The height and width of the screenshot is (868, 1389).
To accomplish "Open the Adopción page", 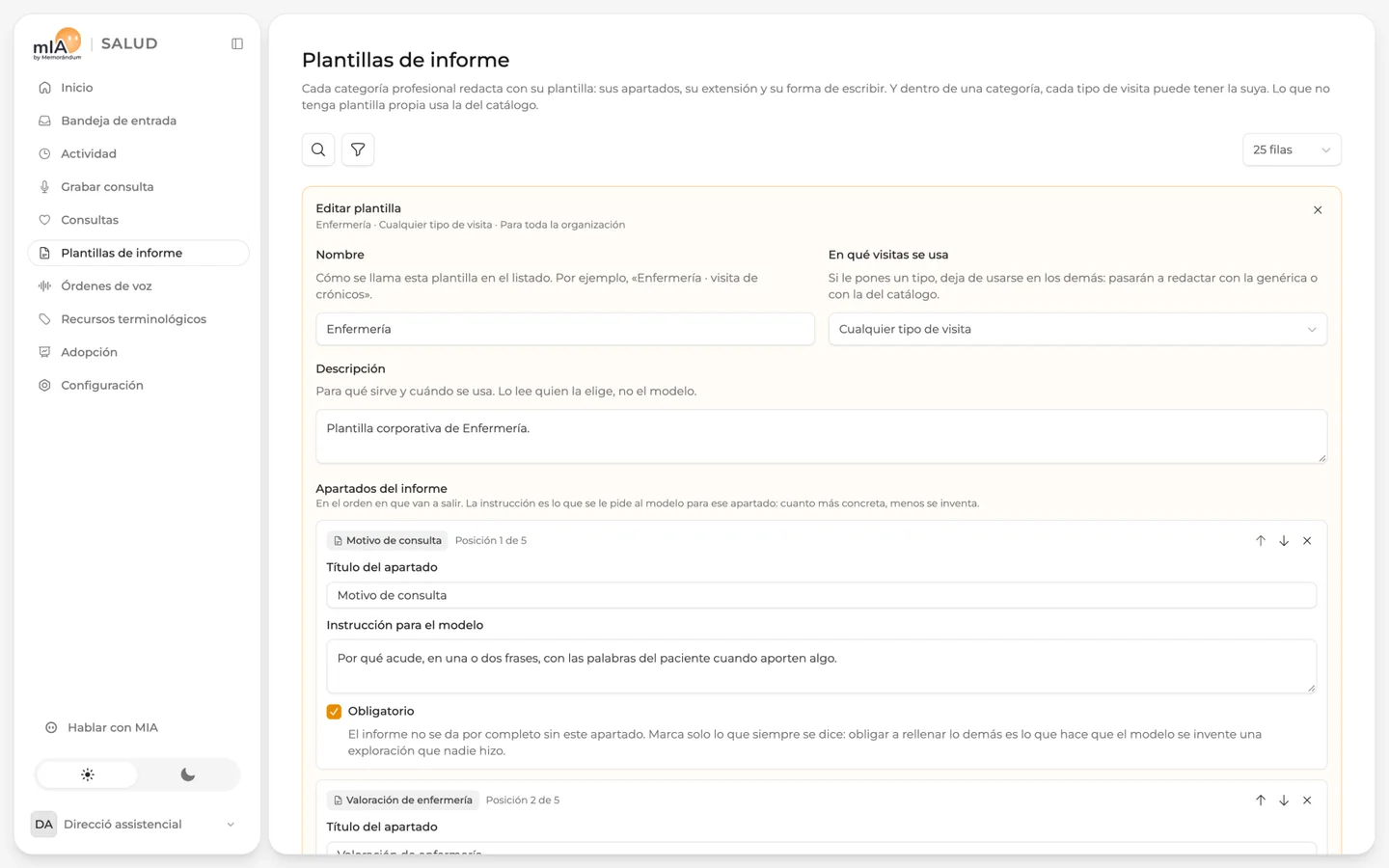I will tap(138, 352).
